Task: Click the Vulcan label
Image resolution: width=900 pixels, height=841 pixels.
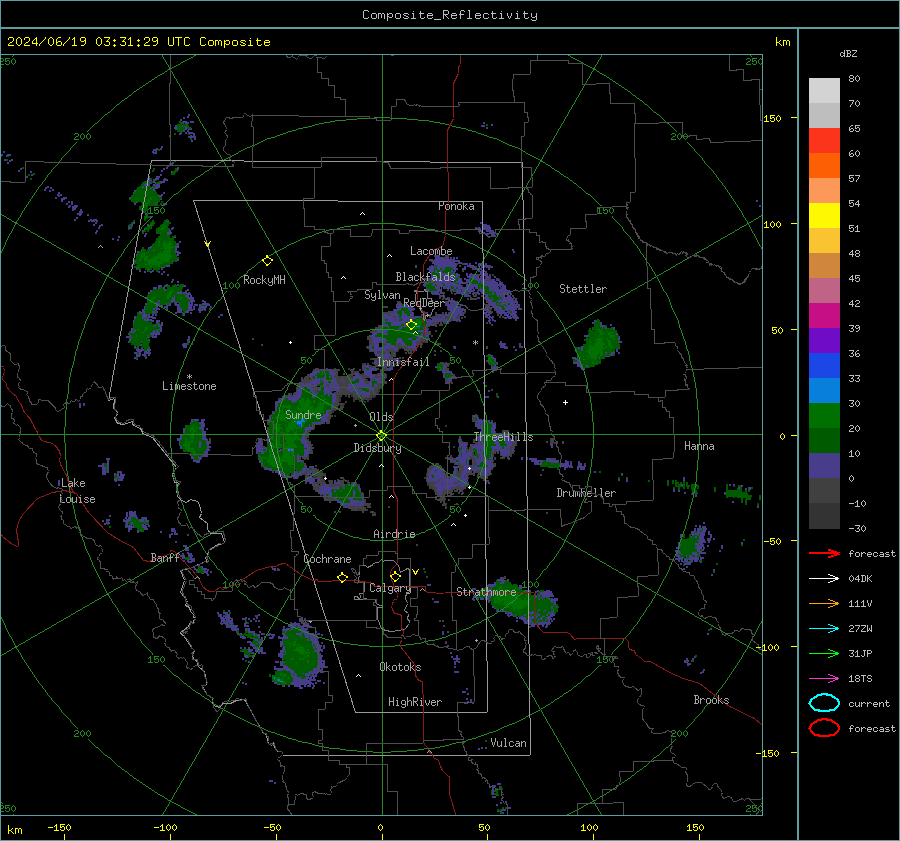Action: (509, 743)
